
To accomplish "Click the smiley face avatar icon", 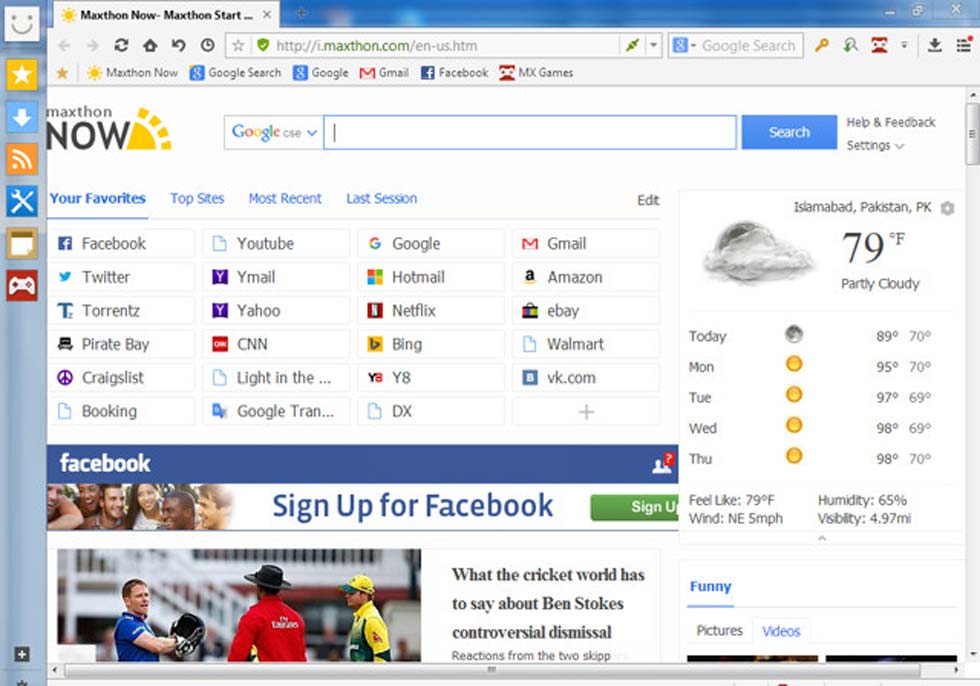I will (22, 23).
